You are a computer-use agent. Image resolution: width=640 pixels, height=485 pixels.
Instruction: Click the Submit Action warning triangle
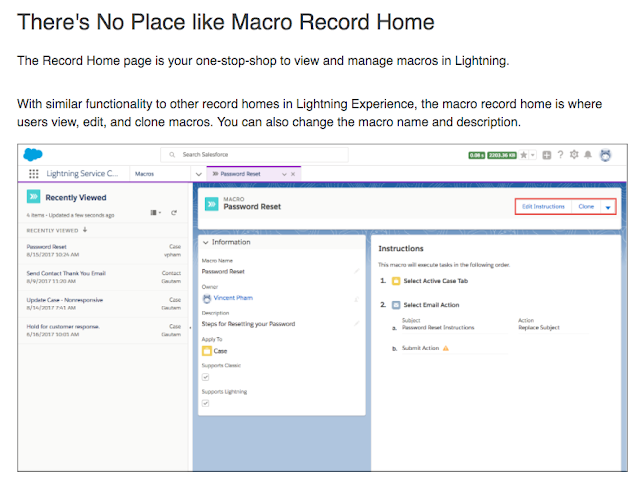446,348
